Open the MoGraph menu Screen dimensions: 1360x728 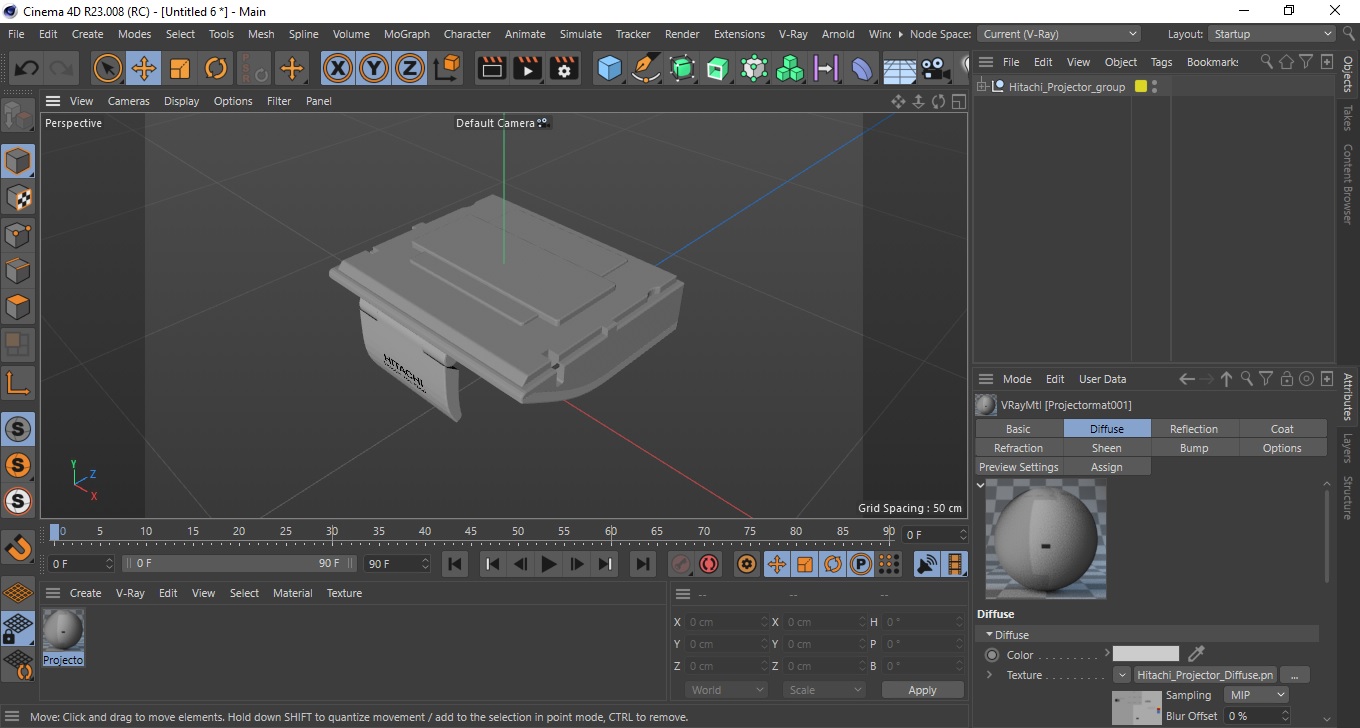[x=406, y=34]
